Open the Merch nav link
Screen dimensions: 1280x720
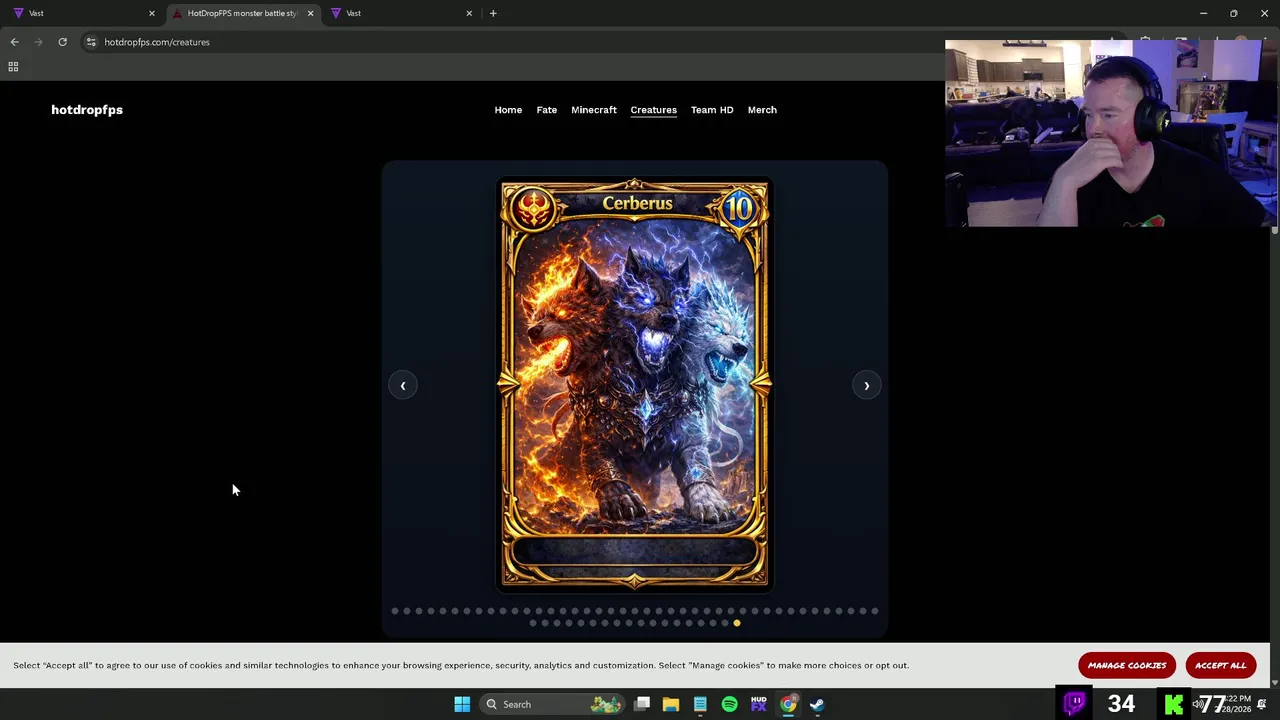[762, 110]
